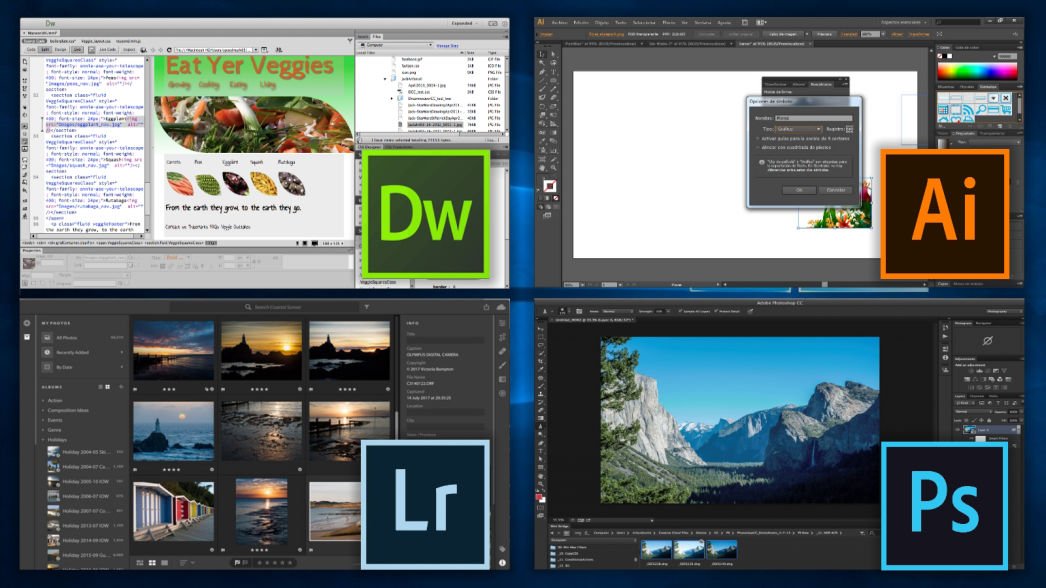
Task: Click the Lightroom filter funnel icon
Action: [x=367, y=307]
